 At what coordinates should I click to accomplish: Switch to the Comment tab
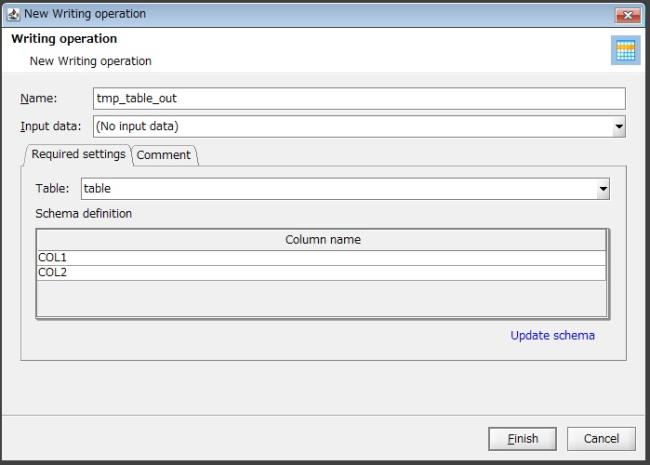point(164,155)
